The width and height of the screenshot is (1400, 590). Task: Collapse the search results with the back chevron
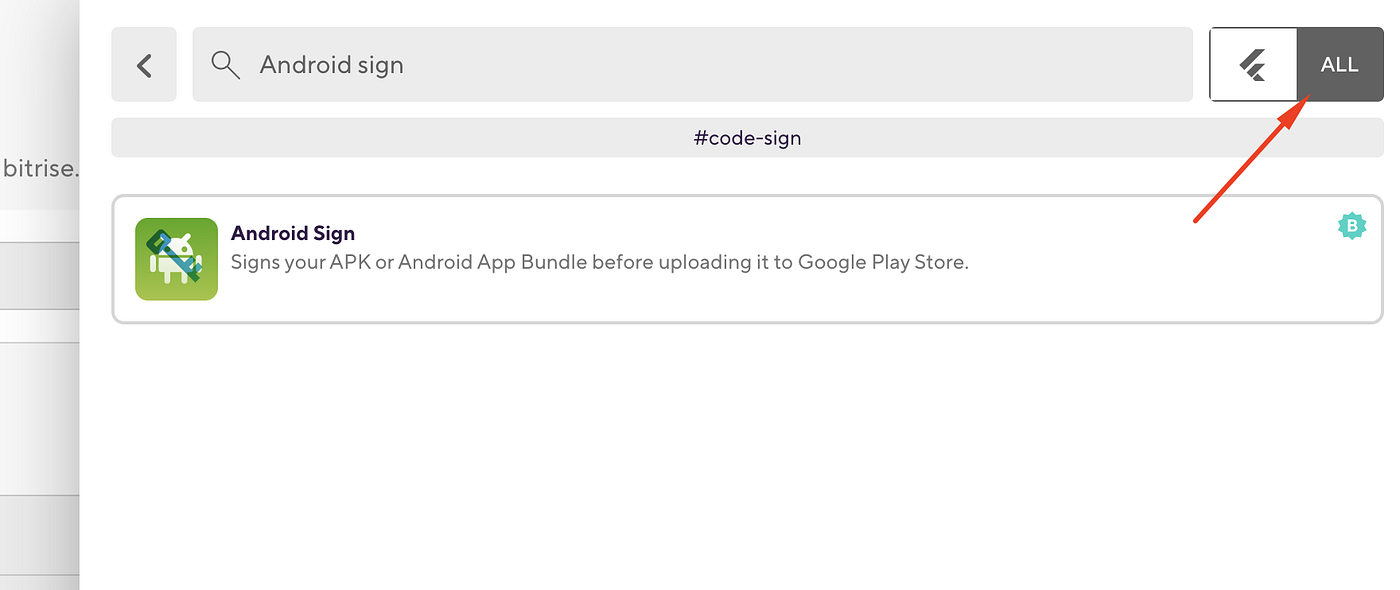click(143, 64)
